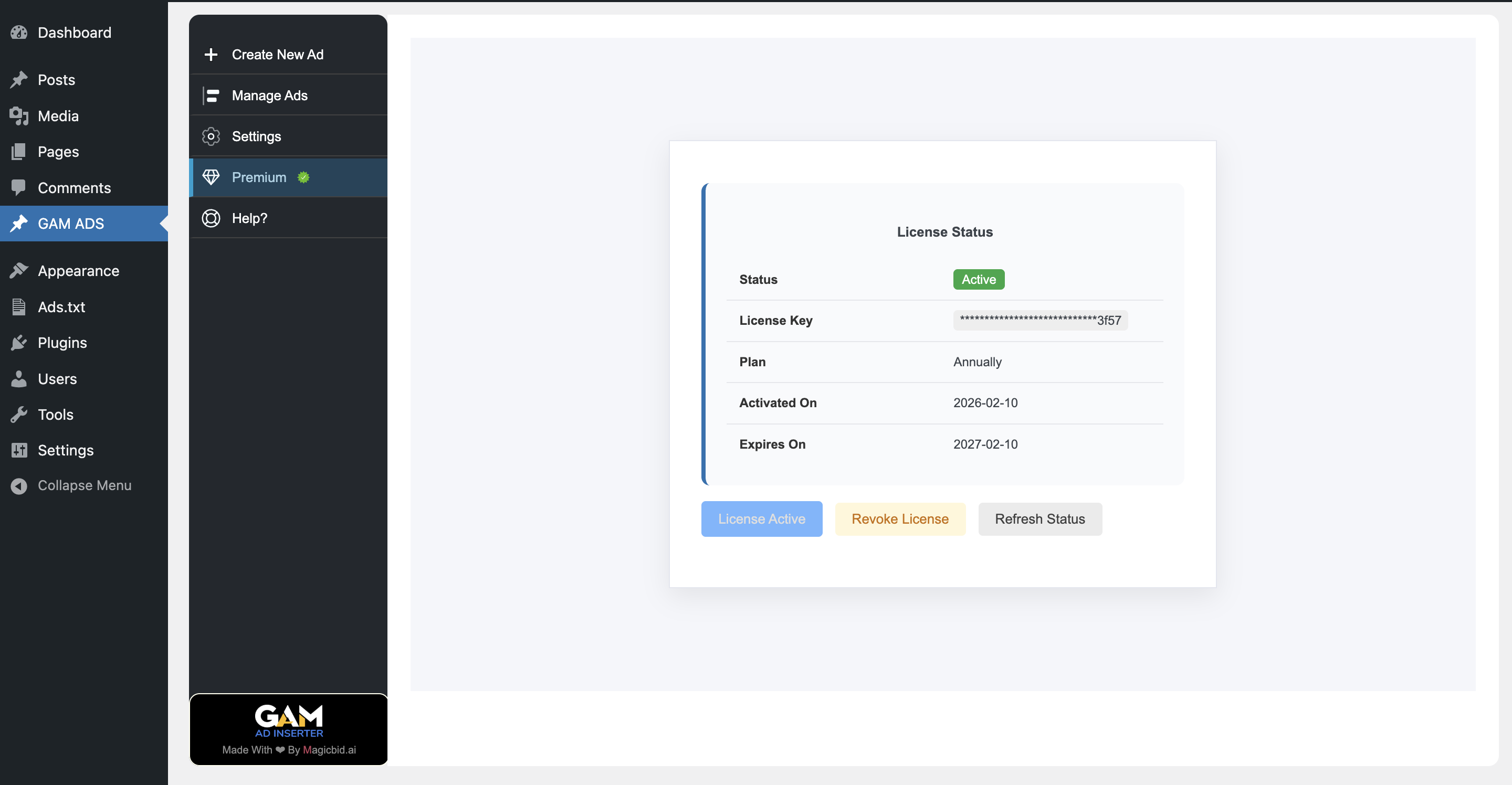
Task: Click the green Active status badge
Action: pyautogui.click(x=978, y=280)
